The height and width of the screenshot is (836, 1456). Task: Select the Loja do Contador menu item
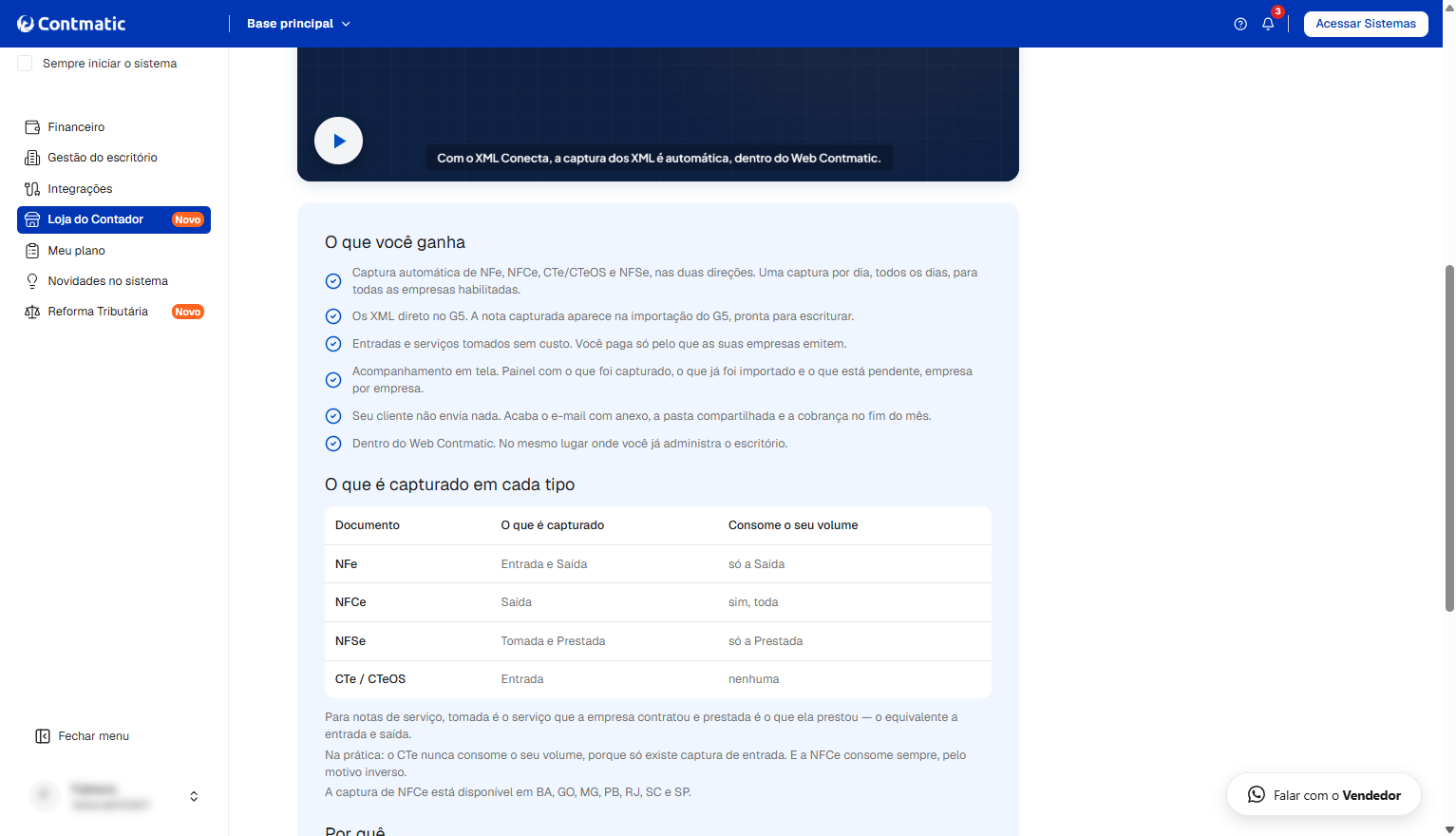tap(114, 219)
